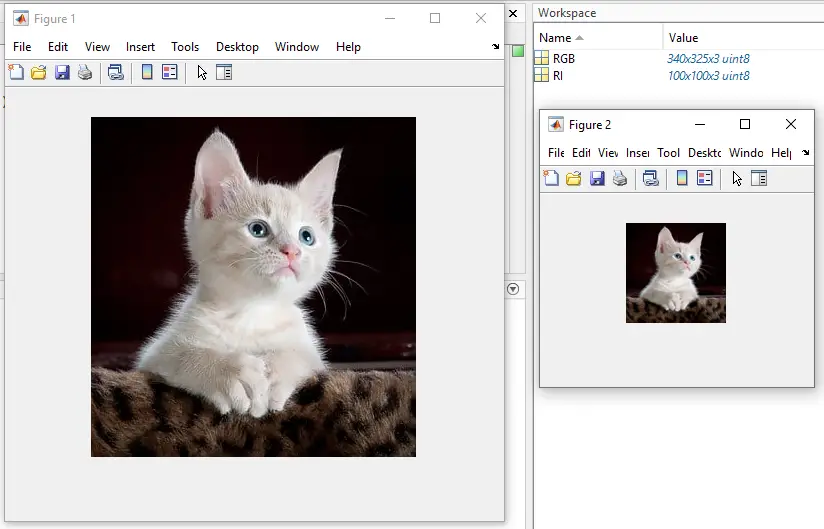Open Property Inspector in Figure 1 toolbar
Viewport: 824px width, 529px height.
224,72
